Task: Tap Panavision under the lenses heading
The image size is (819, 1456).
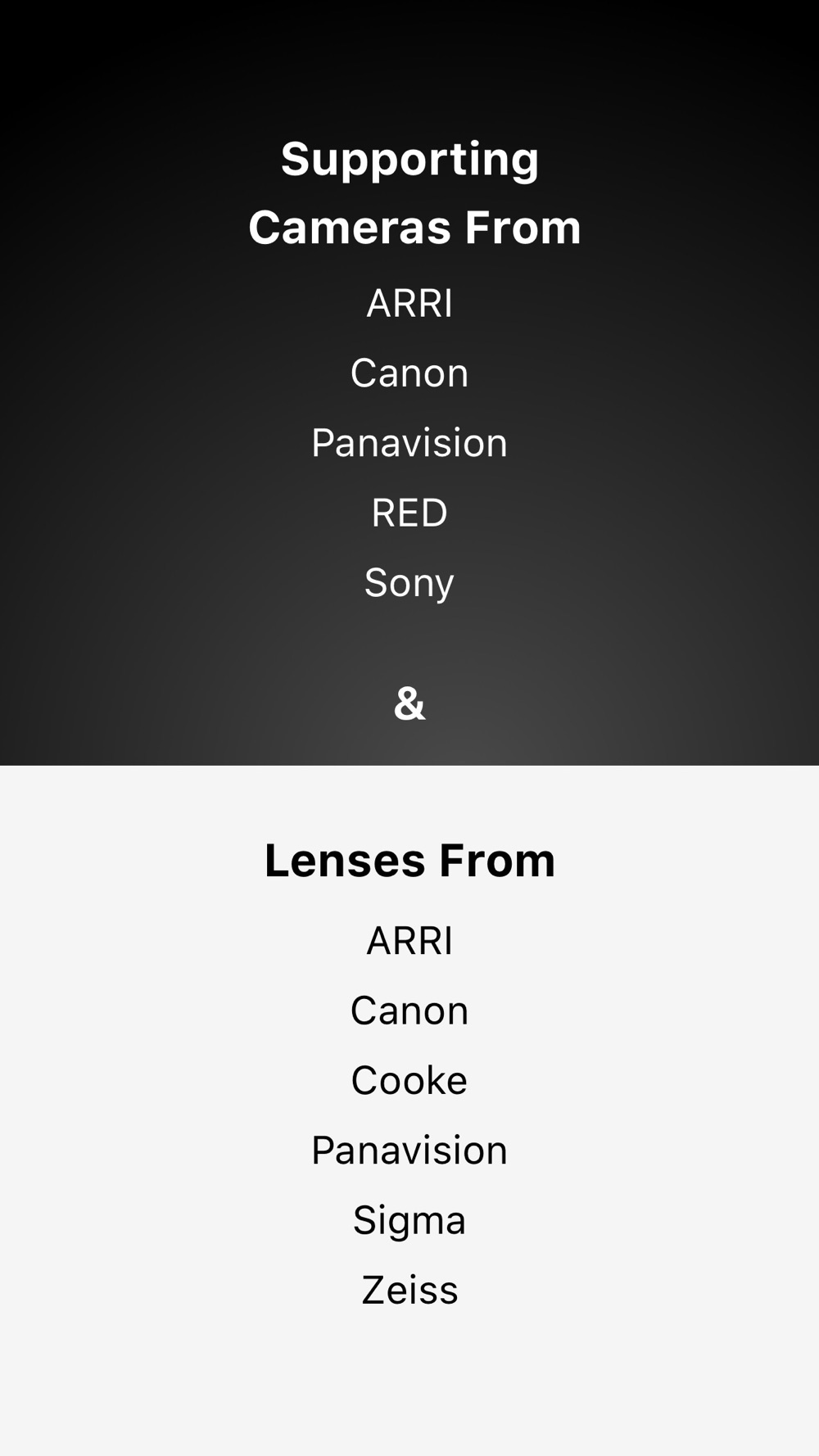Action: click(x=409, y=1151)
